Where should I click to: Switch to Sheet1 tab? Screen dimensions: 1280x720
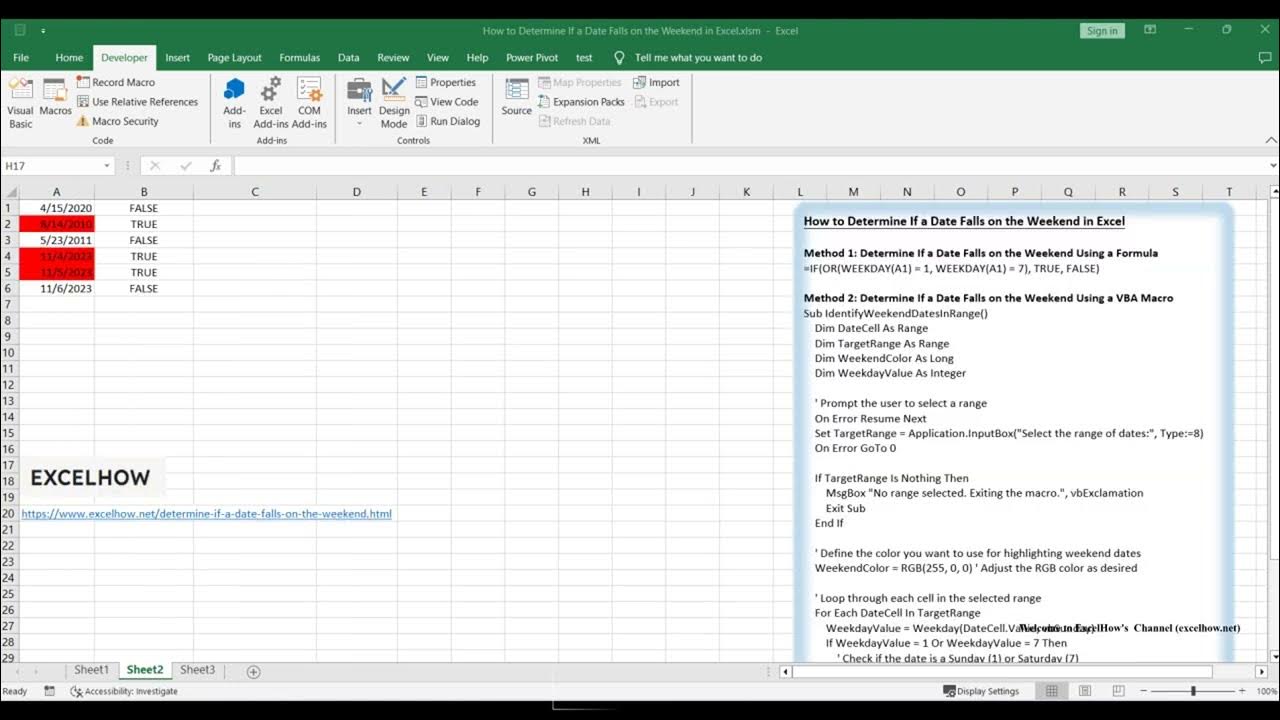coord(91,670)
